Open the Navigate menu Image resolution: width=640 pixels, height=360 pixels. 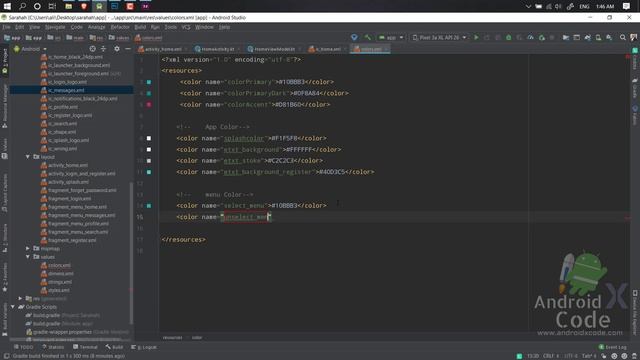tap(55, 27)
